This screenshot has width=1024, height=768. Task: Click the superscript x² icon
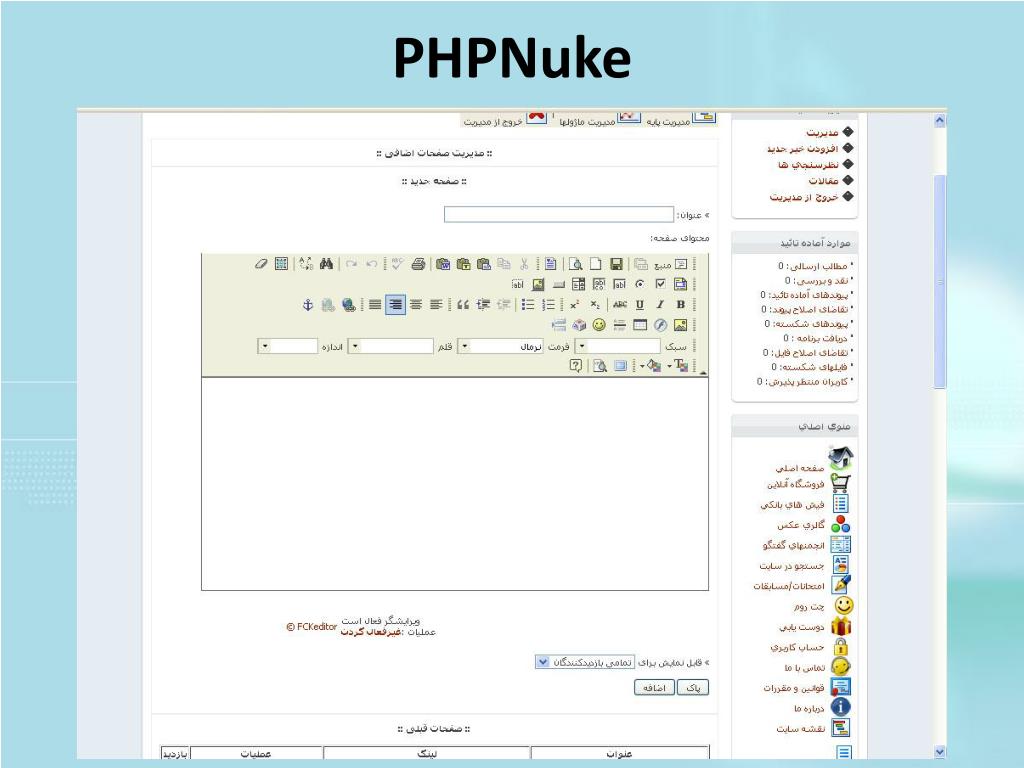coord(575,304)
